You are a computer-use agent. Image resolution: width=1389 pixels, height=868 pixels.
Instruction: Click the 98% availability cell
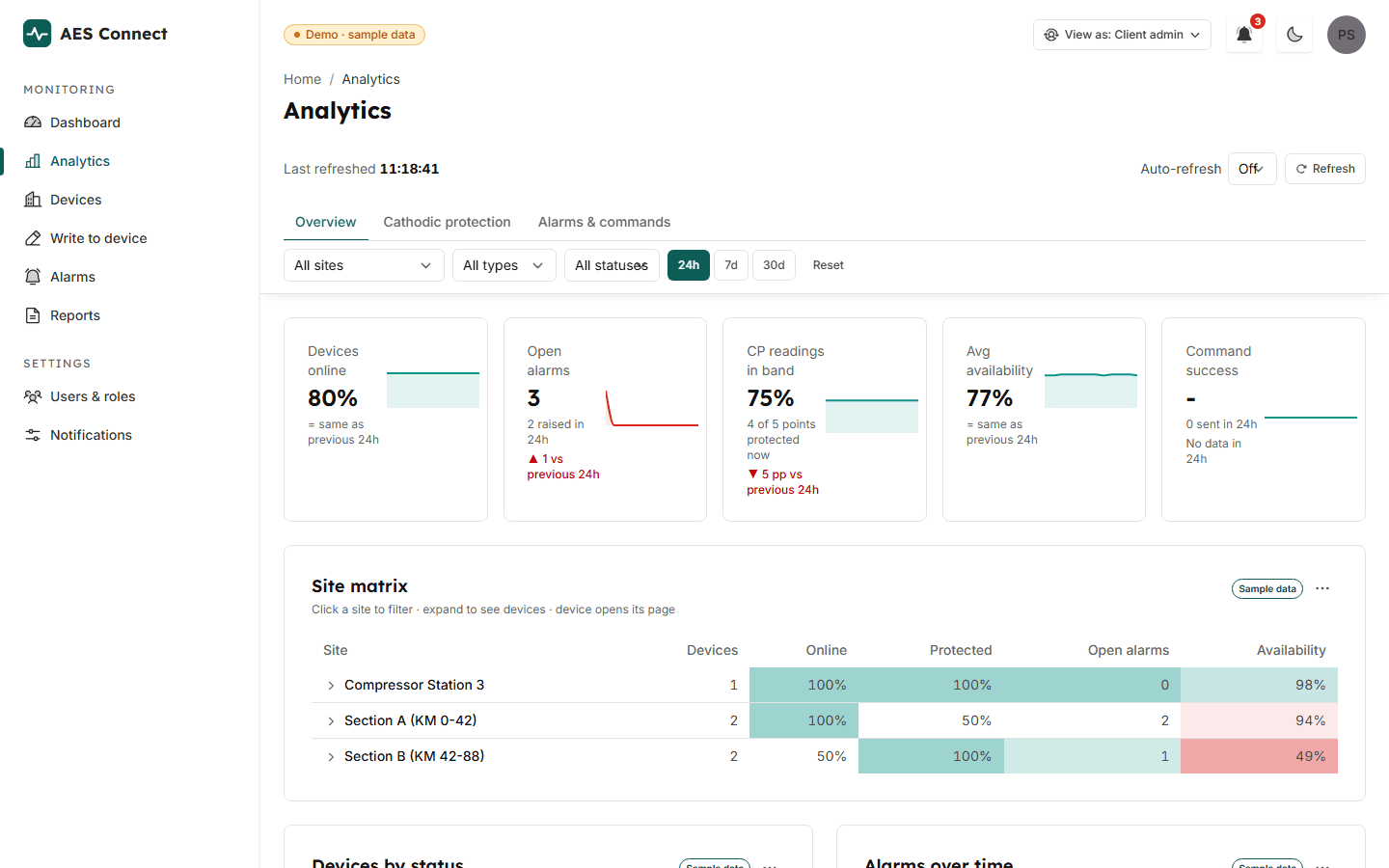point(1259,685)
